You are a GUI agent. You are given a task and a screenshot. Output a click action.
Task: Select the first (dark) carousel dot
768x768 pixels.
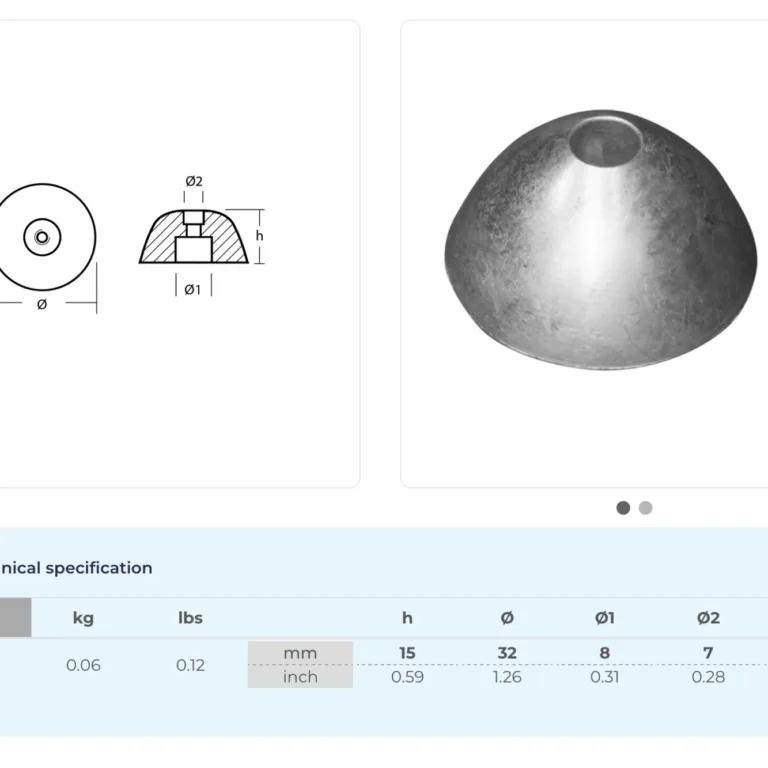tap(623, 508)
